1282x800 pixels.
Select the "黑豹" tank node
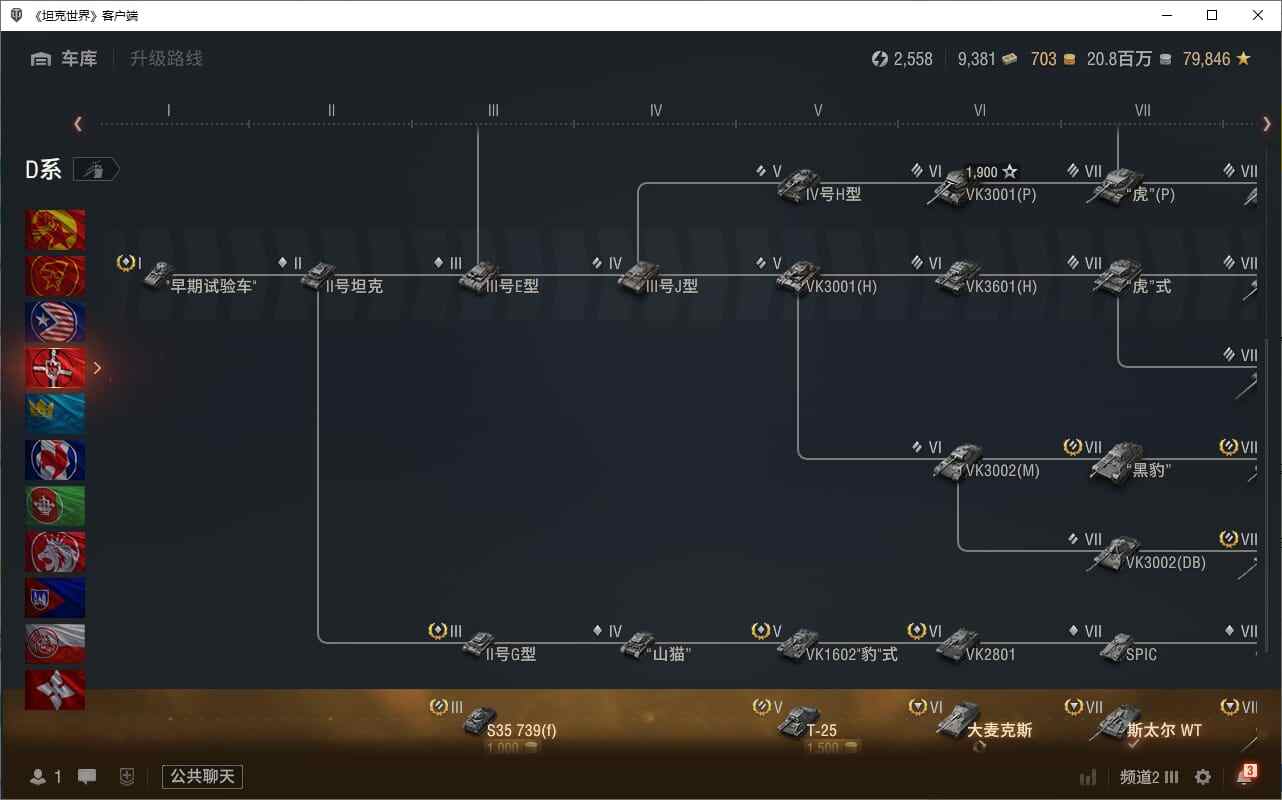click(x=1130, y=462)
